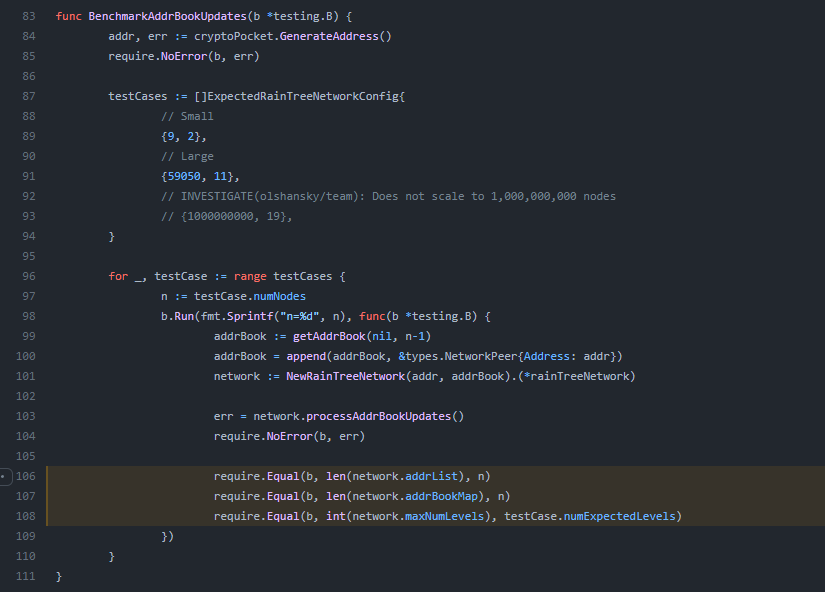Click the GenerateAddress method call
825x592 pixels.
(329, 36)
